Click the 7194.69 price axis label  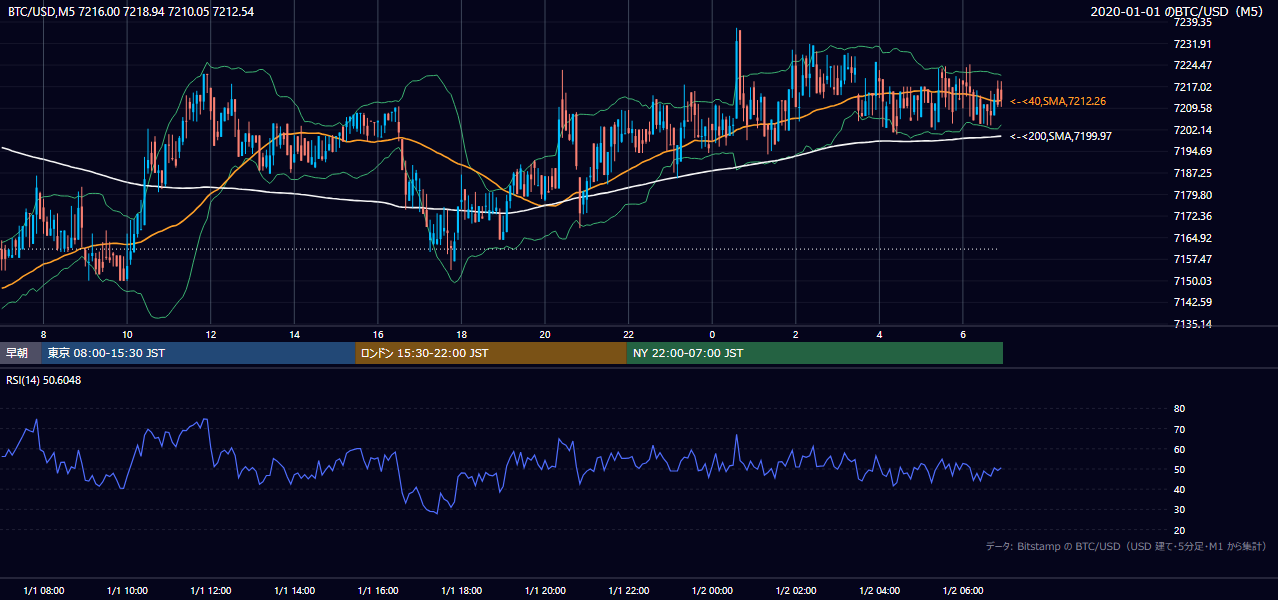pos(1192,151)
